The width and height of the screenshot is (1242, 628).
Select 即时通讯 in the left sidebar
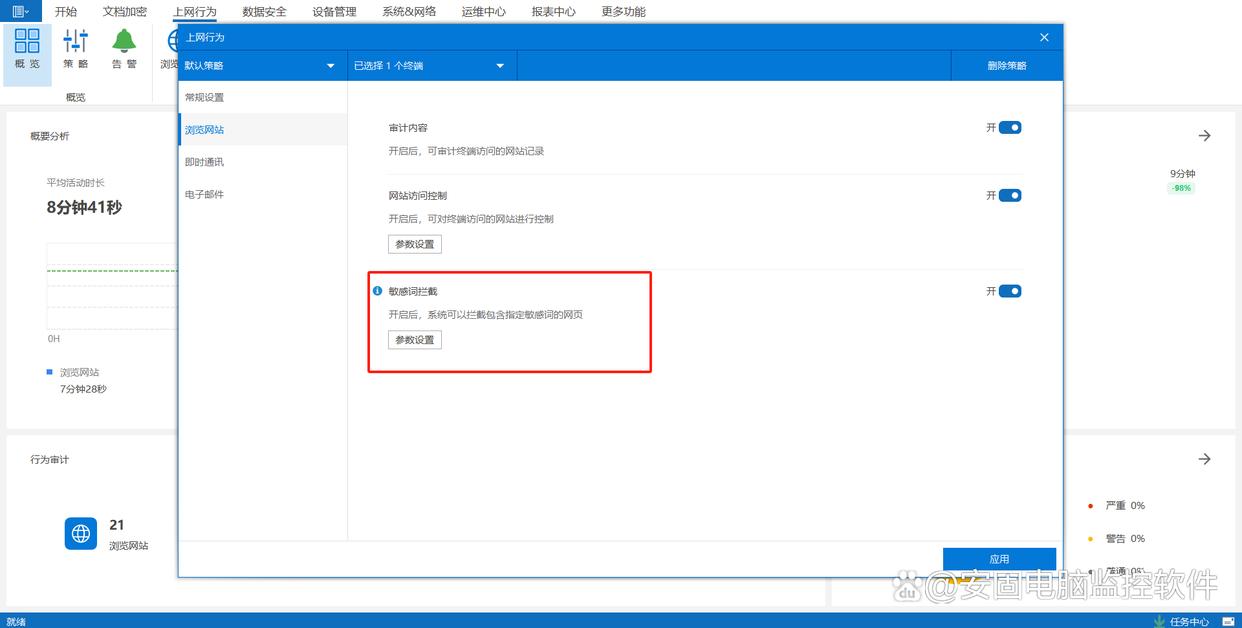[x=204, y=162]
